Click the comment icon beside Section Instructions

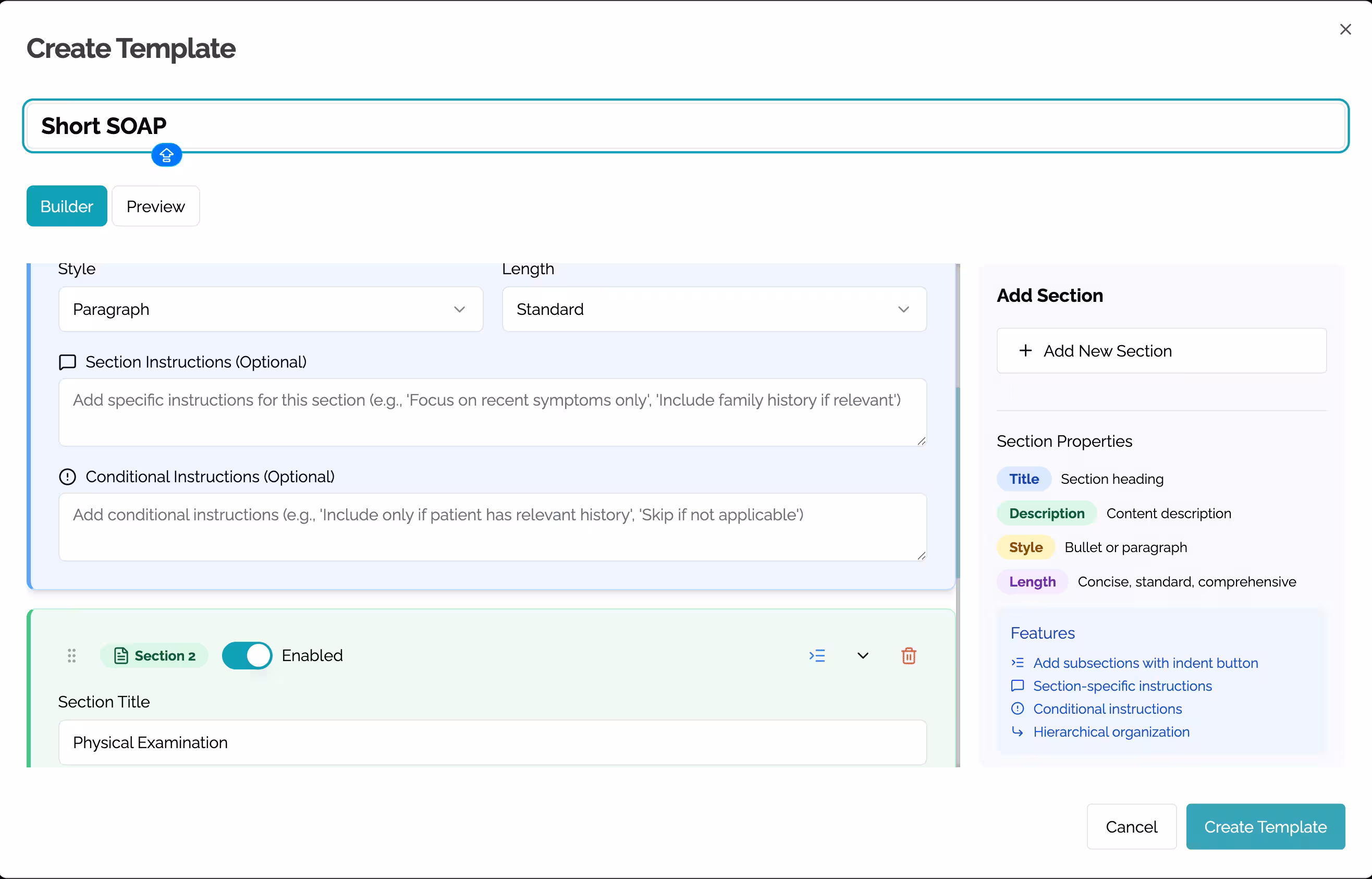67,362
